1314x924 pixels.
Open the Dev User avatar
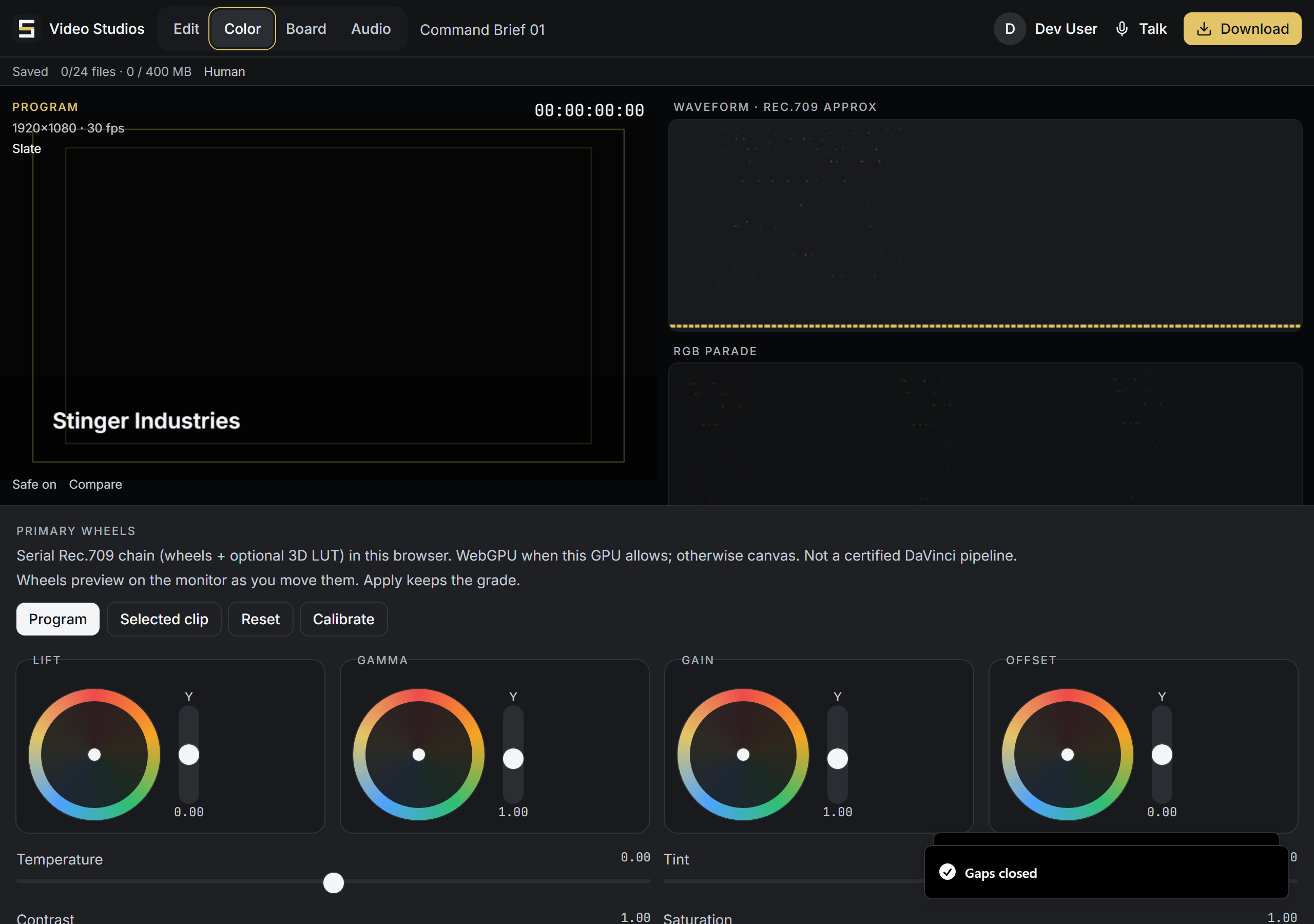click(1010, 29)
